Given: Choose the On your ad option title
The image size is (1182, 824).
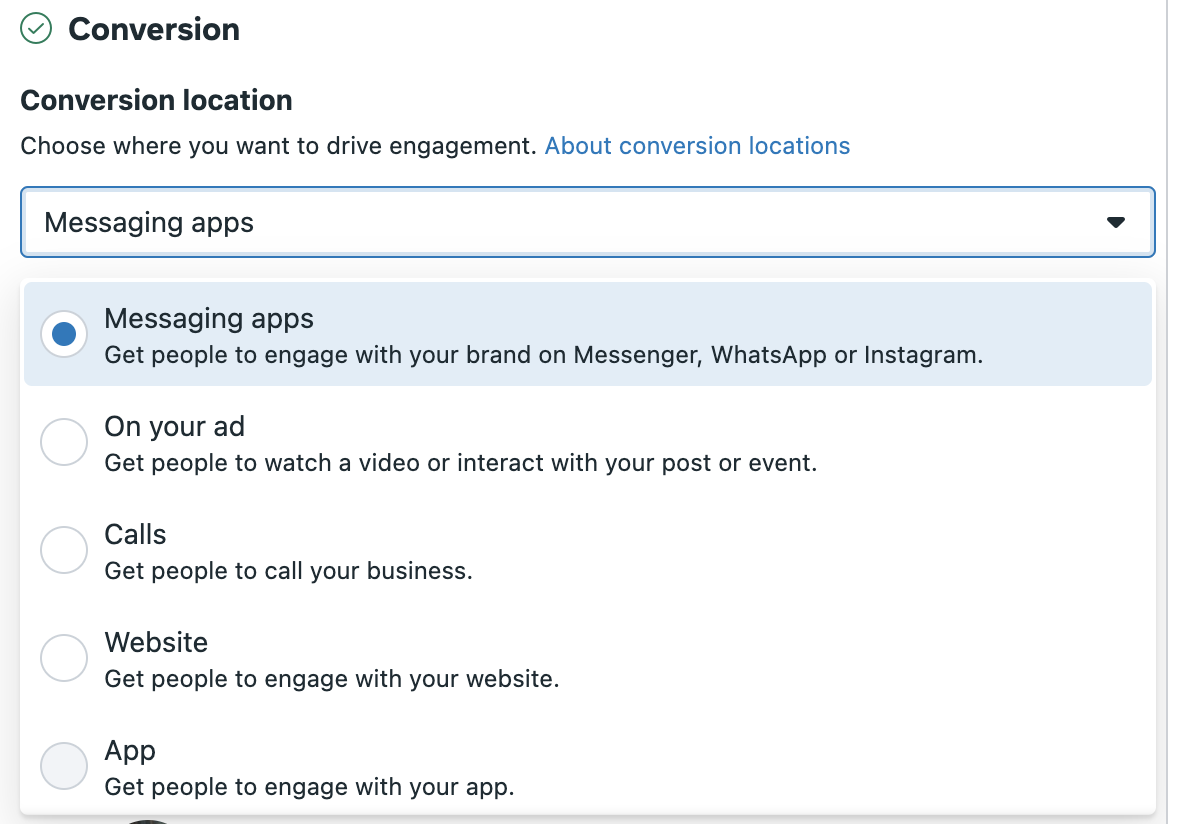Looking at the screenshot, I should tap(175, 427).
